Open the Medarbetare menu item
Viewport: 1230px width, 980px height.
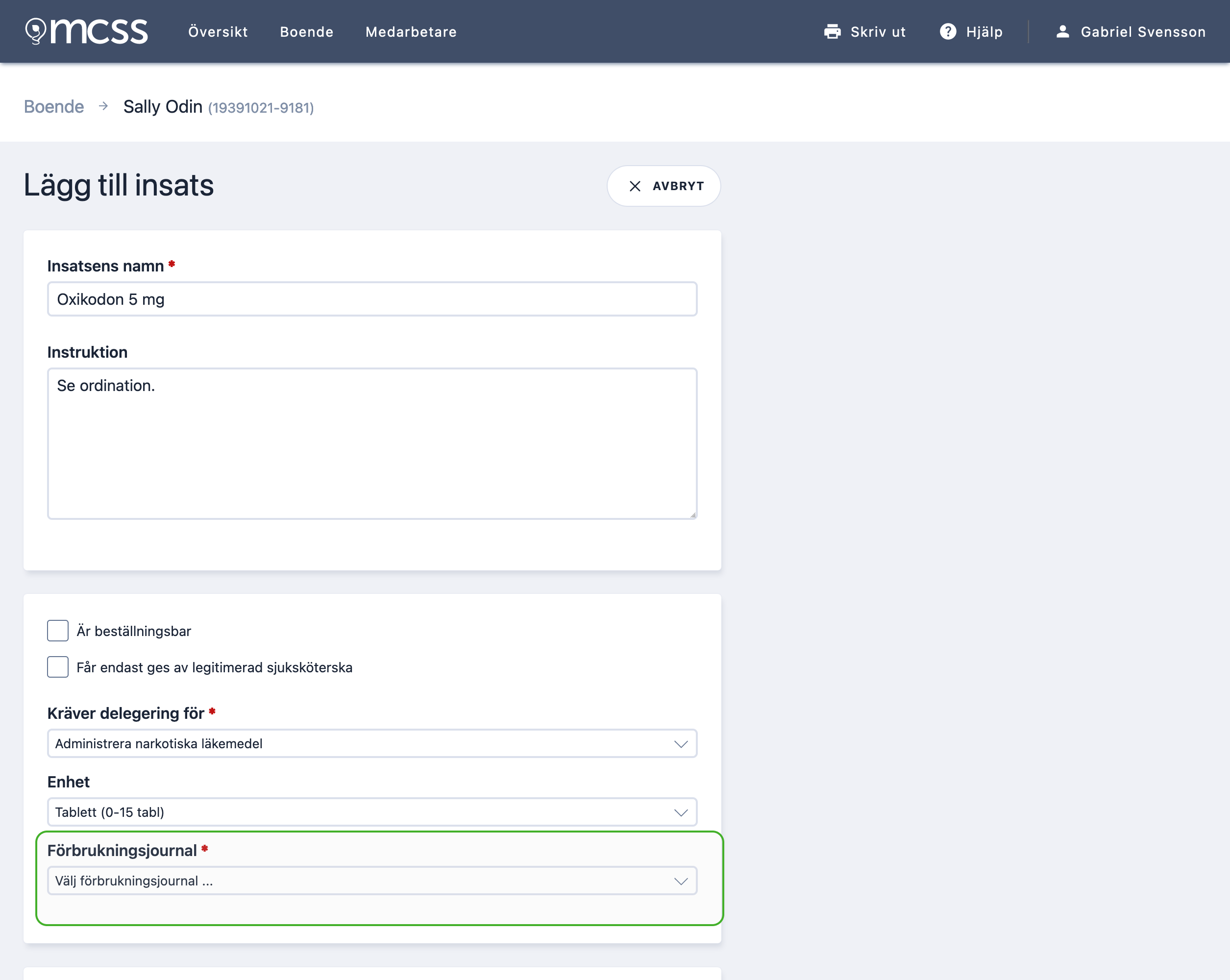pos(411,31)
